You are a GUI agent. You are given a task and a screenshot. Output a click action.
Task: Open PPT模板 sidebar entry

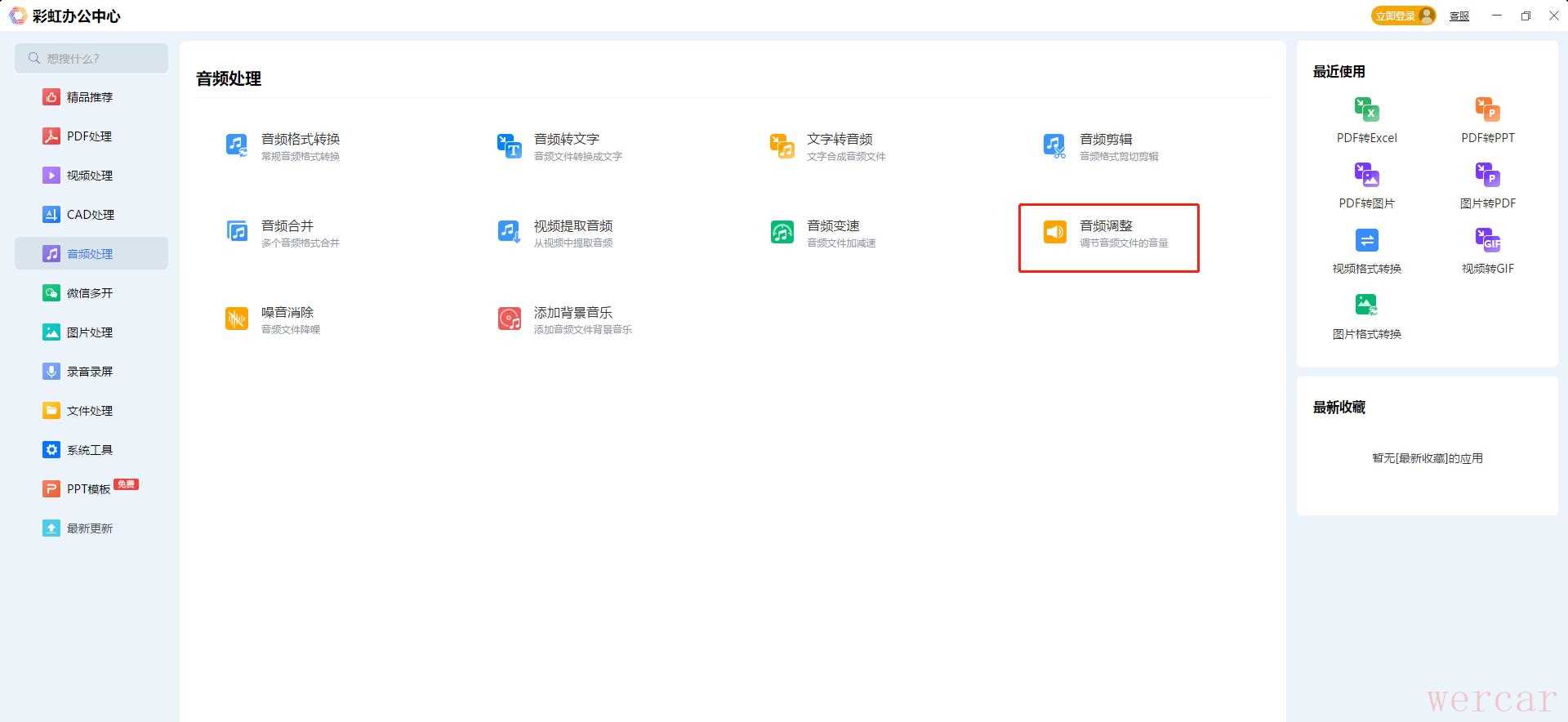click(88, 489)
